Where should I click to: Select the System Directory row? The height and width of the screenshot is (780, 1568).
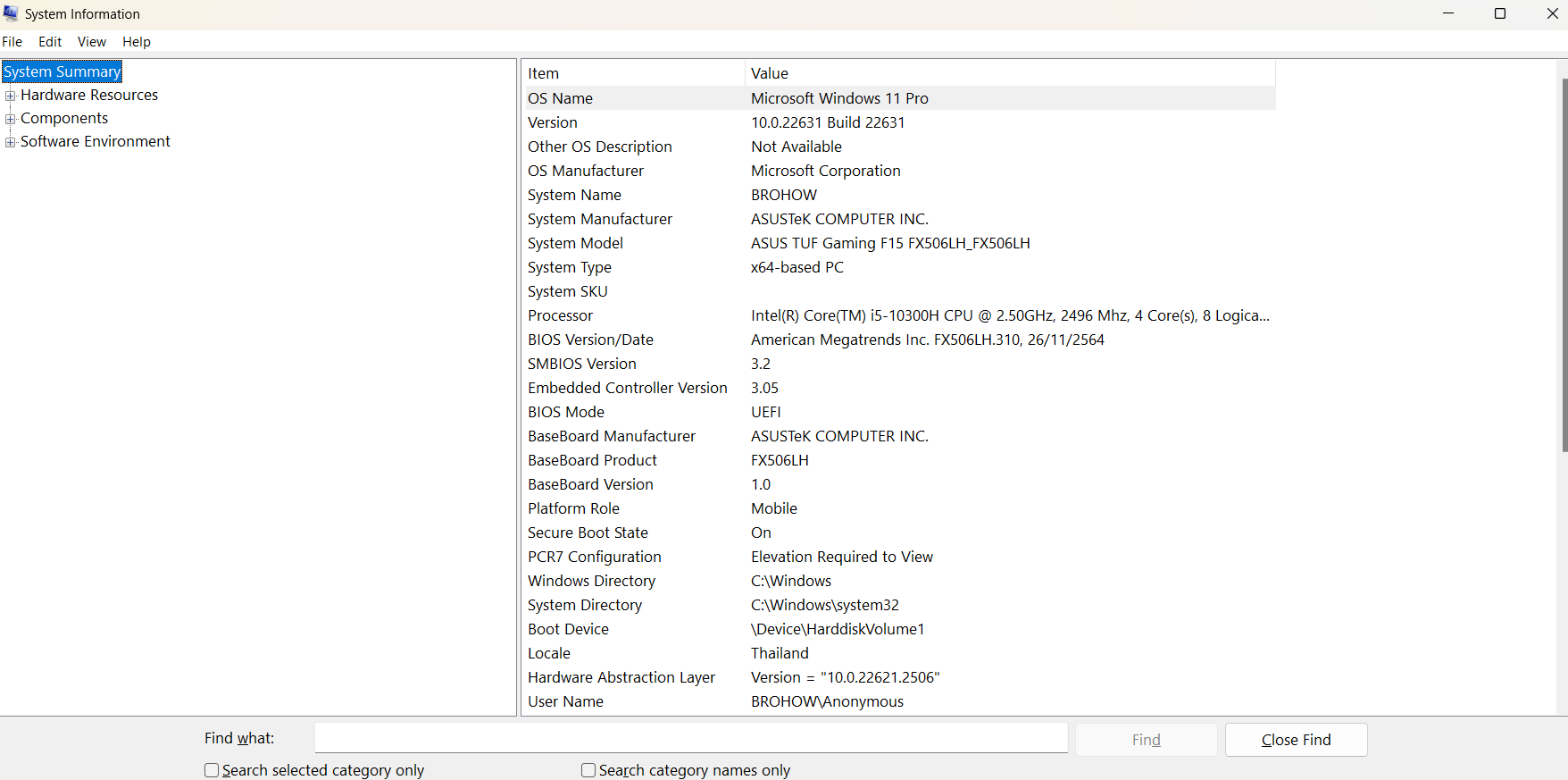pyautogui.click(x=899, y=605)
